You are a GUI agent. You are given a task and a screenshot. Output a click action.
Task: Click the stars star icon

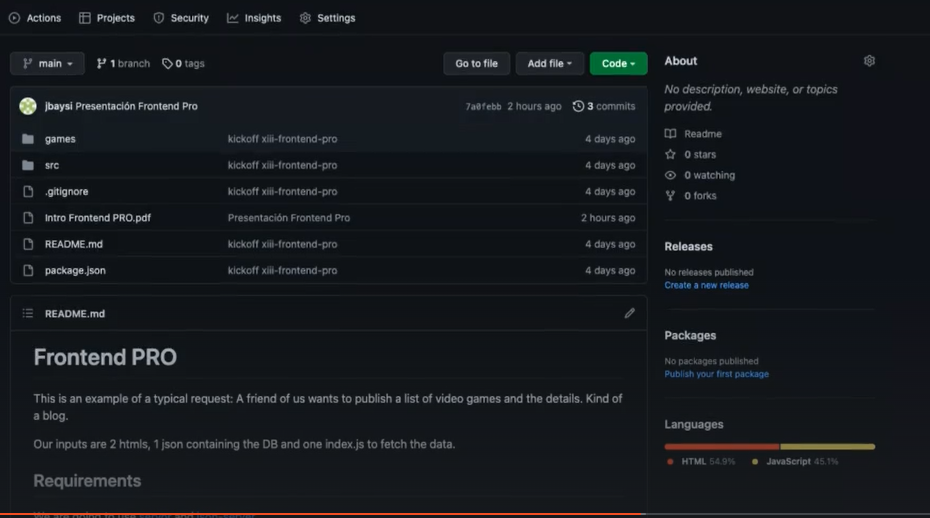[x=670, y=154]
